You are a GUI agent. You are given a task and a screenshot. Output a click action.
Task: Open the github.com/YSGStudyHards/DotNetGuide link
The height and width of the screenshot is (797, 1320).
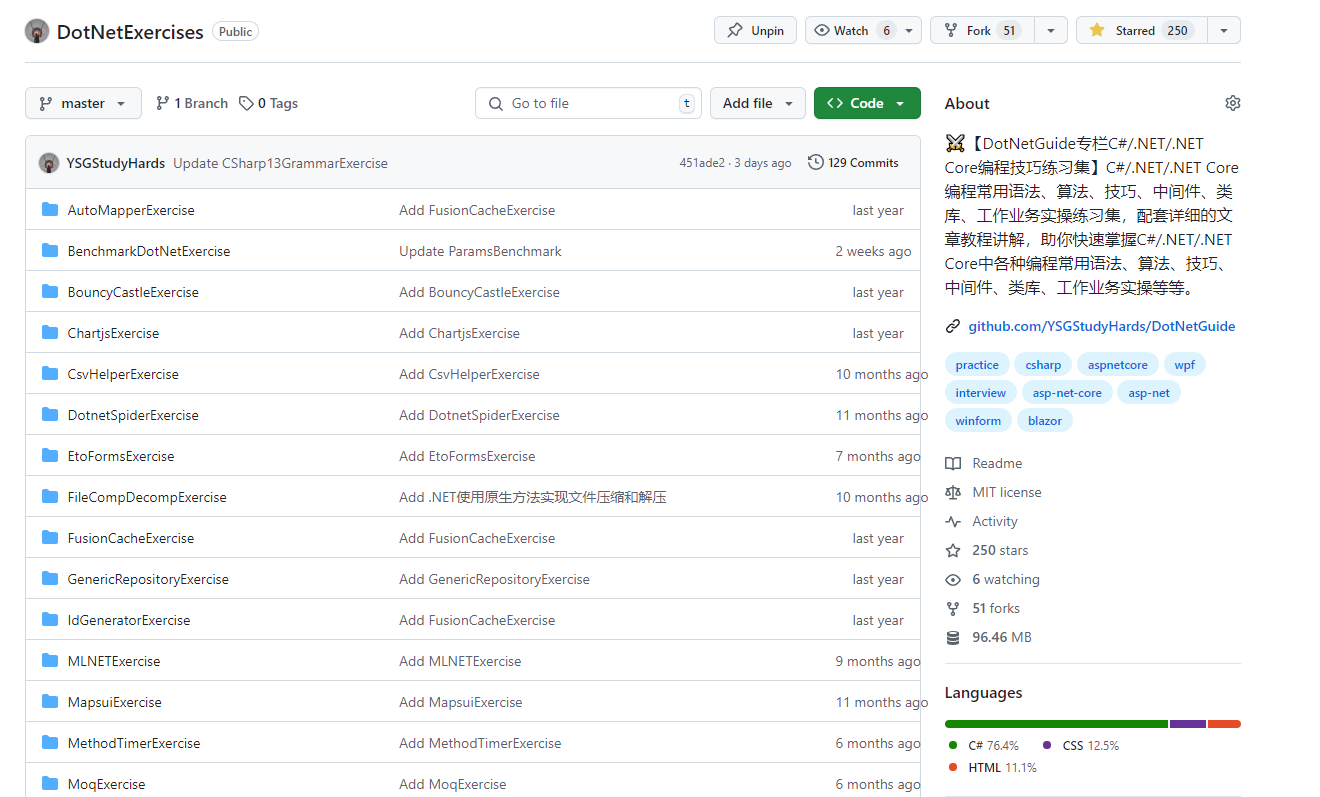pyautogui.click(x=1102, y=326)
